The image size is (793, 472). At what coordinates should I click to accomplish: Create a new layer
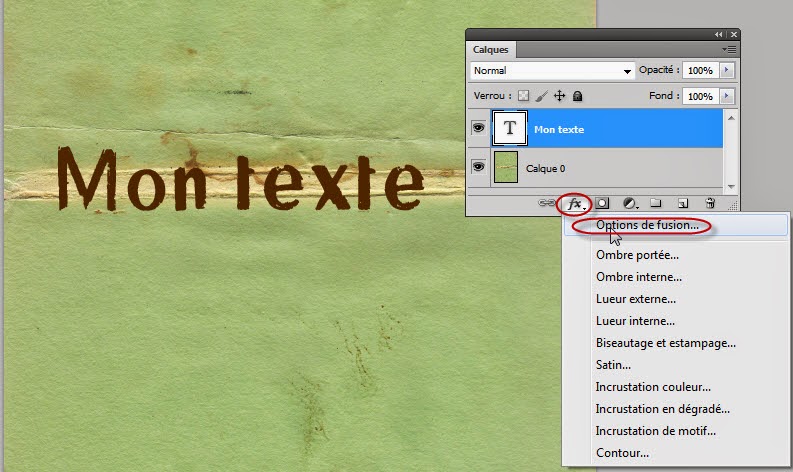click(683, 203)
